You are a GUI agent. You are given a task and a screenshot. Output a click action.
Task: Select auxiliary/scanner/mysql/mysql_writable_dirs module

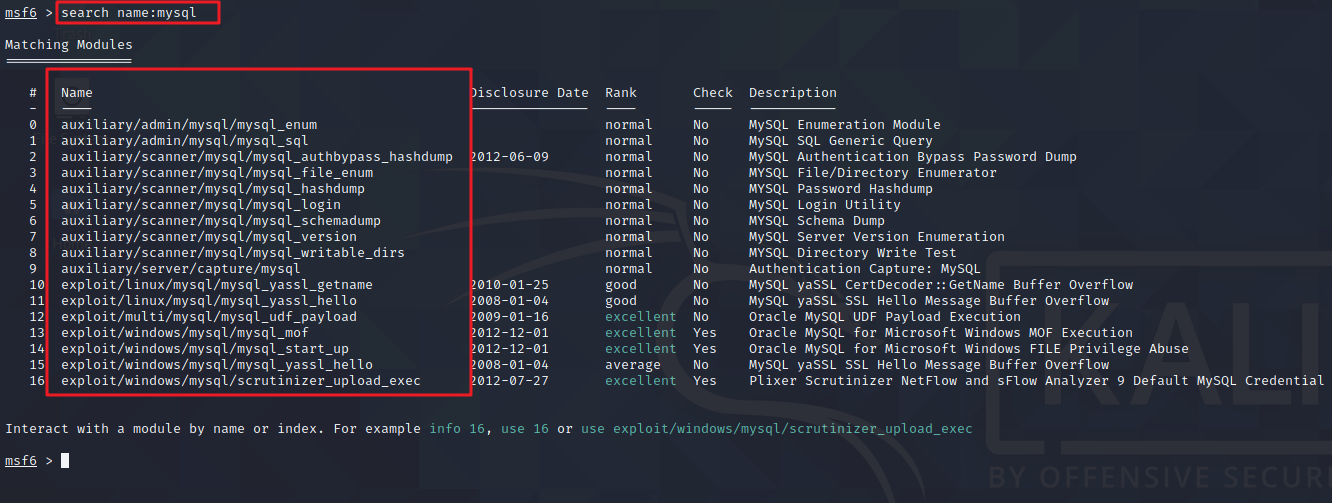(x=233, y=253)
